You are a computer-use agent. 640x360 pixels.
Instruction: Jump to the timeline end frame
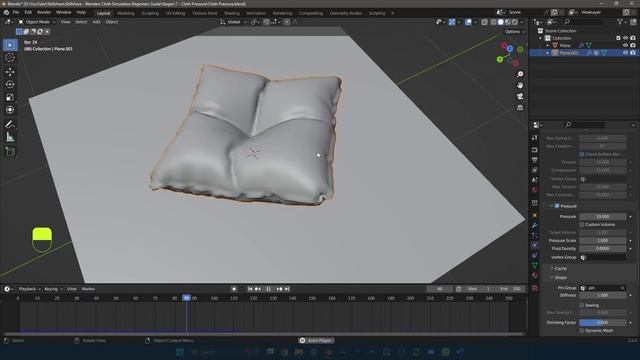point(287,289)
